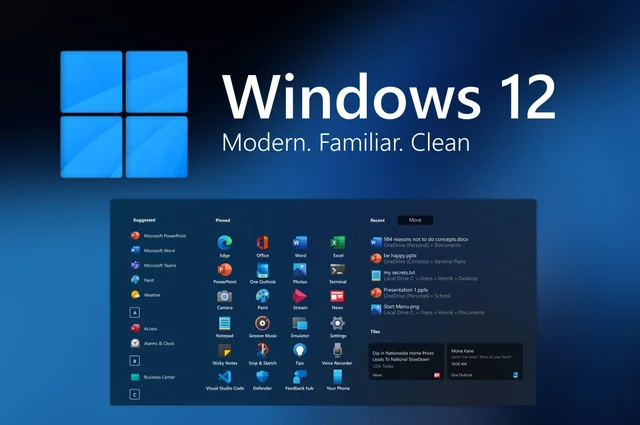Jump to letter C index header
Viewport: 640px width, 425px height.
pos(135,394)
